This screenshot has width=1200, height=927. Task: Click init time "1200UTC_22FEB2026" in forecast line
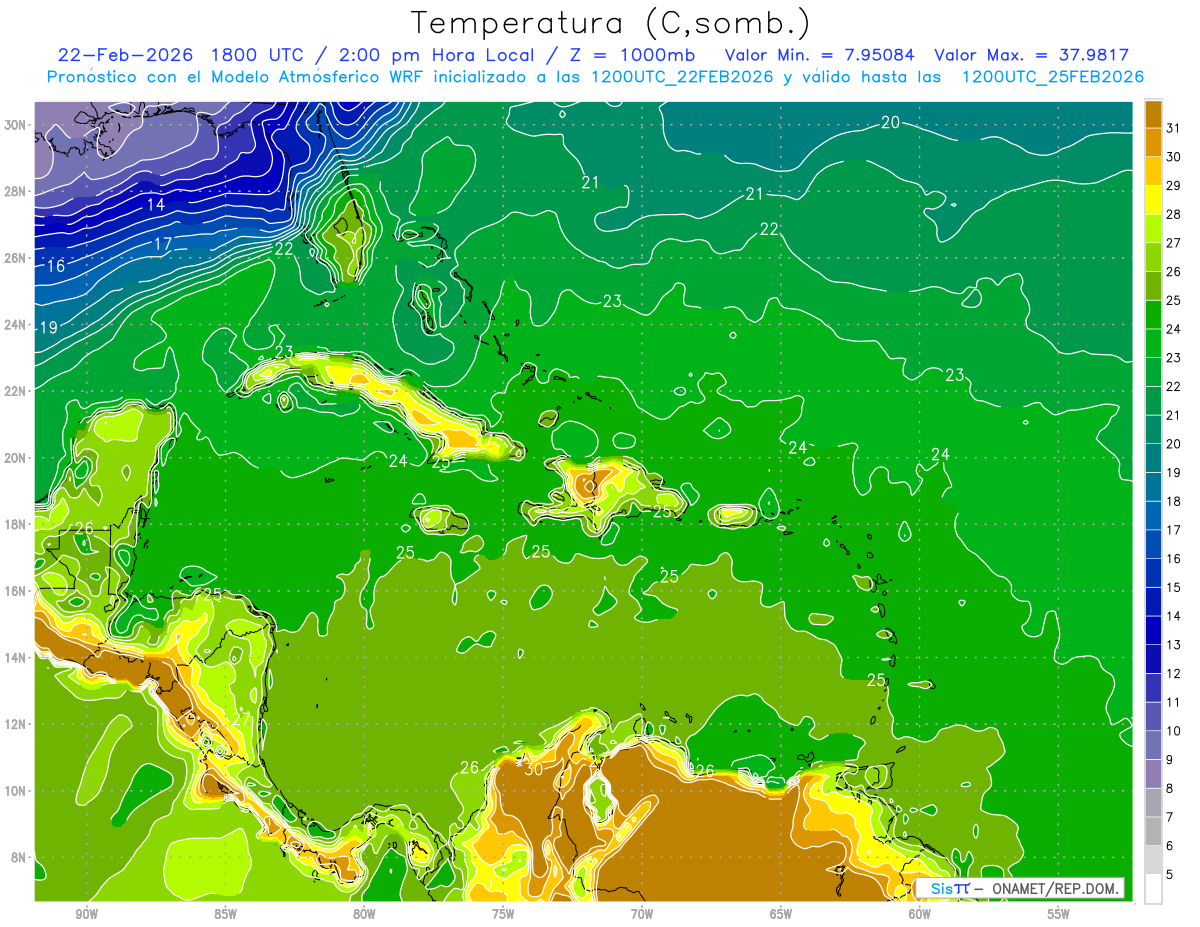point(684,77)
